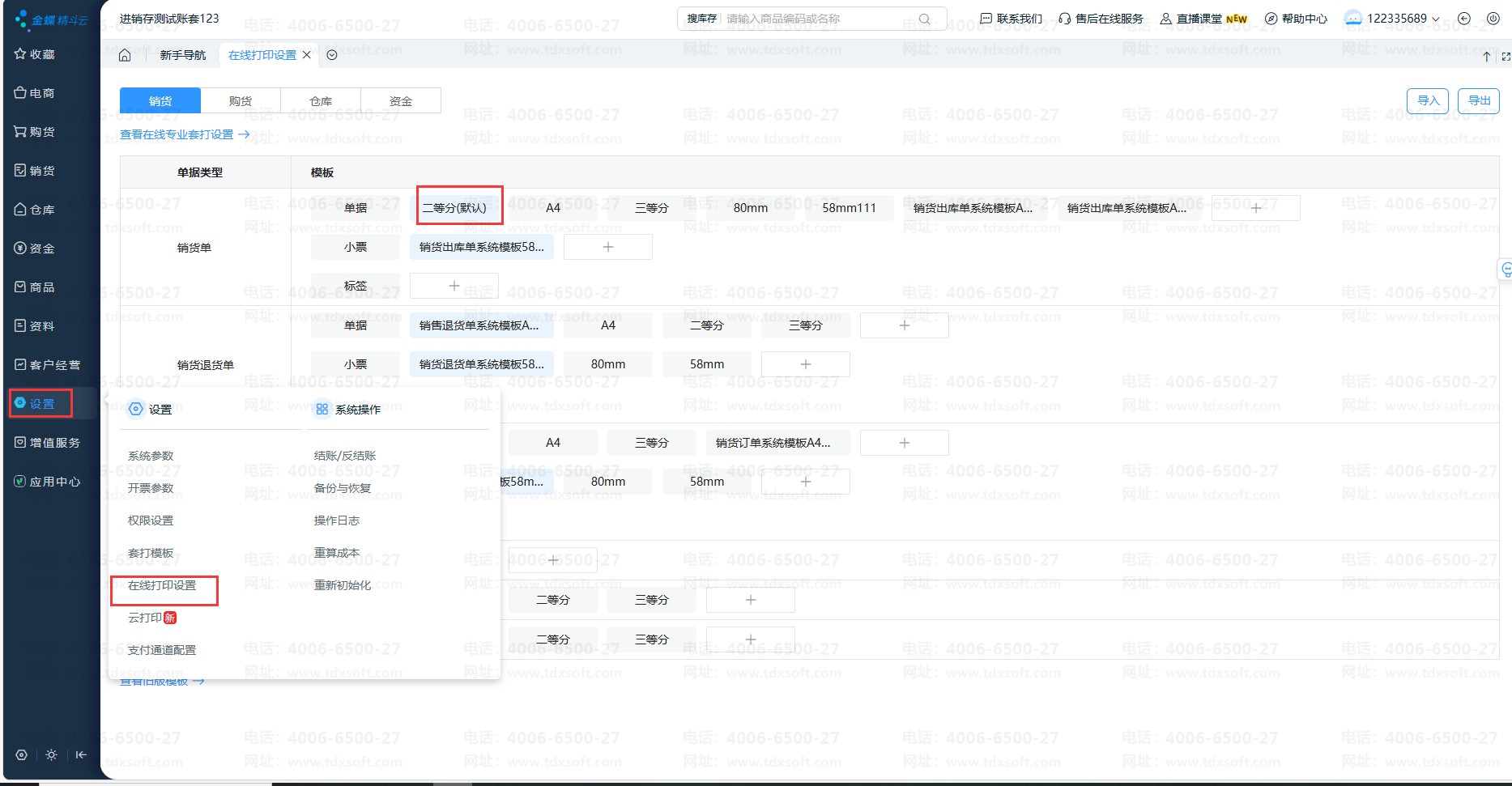
Task: Switch to the 仓库 tab
Action: (321, 101)
